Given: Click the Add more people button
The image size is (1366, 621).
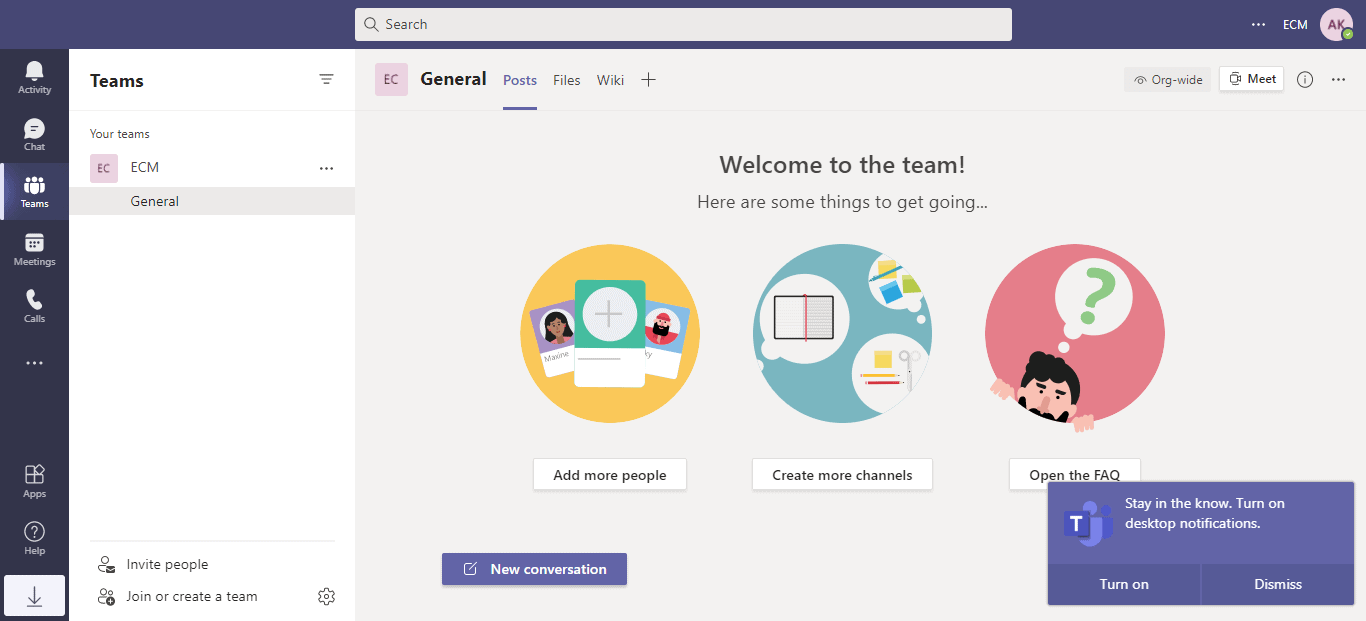Looking at the screenshot, I should coord(609,475).
